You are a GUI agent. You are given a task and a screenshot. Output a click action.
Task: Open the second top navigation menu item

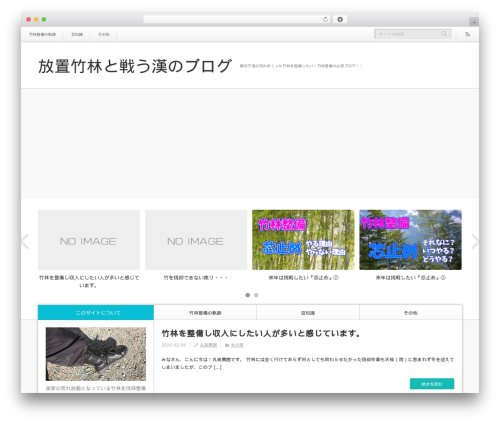pyautogui.click(x=77, y=34)
